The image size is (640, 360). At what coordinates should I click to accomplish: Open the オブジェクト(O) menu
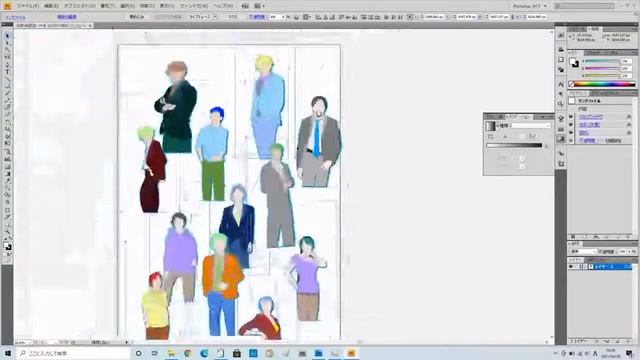tap(80, 6)
